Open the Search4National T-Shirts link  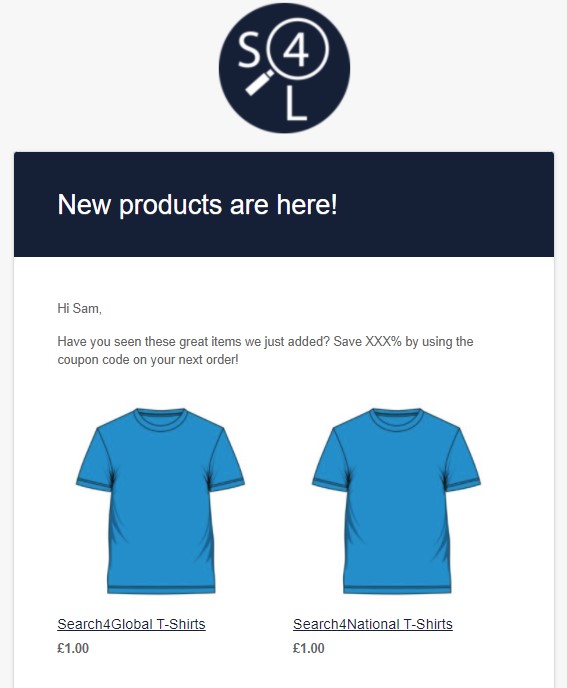(373, 624)
